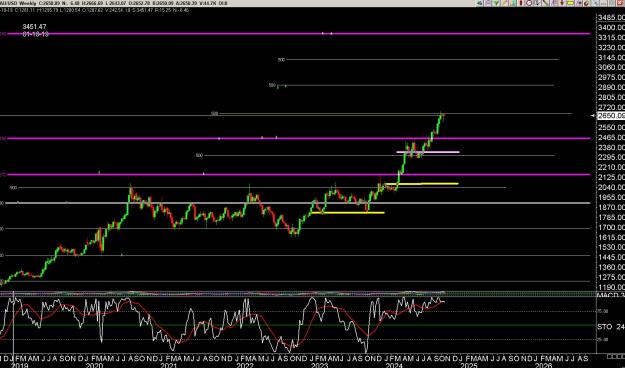Viewport: 625px width, 368px height.
Task: Click the brown round toolbar icon
Action: tap(587, 3)
